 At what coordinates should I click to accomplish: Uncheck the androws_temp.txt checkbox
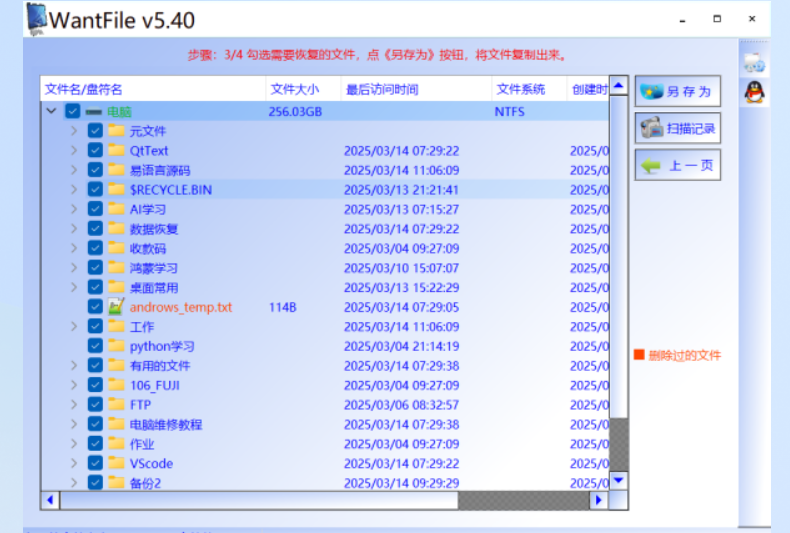pos(95,307)
